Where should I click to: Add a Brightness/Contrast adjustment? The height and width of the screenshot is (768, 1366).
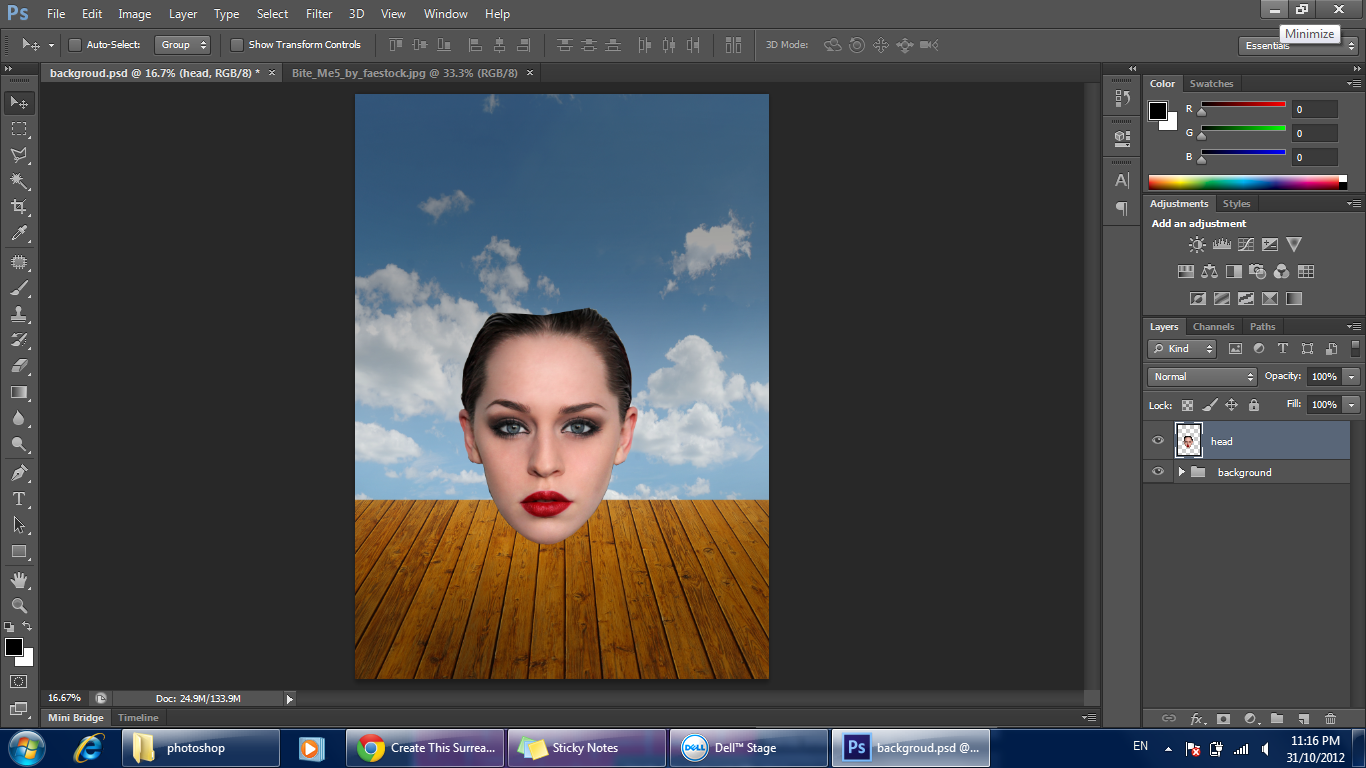pyautogui.click(x=1197, y=245)
